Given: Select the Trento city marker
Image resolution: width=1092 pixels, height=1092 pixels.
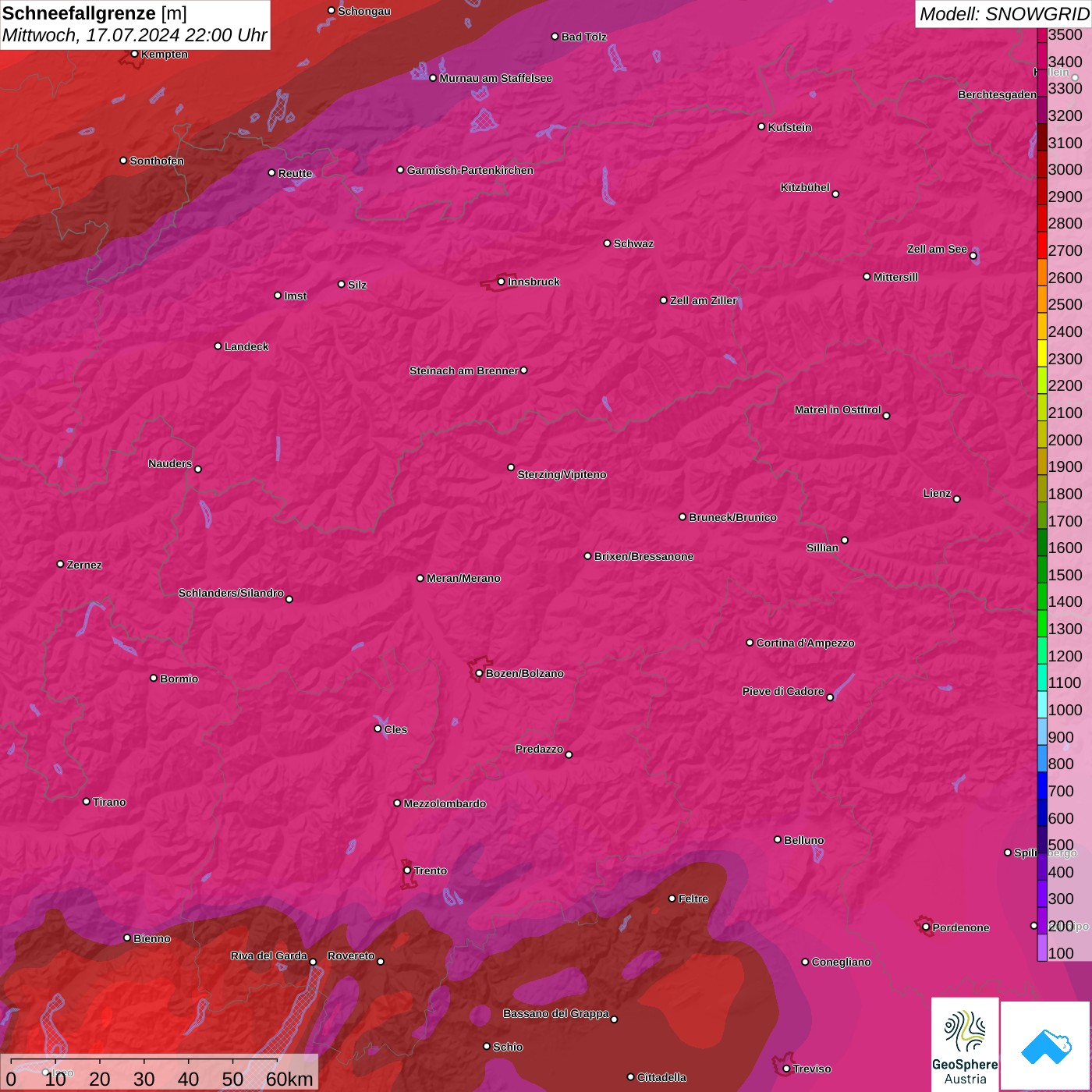Looking at the screenshot, I should tap(407, 870).
